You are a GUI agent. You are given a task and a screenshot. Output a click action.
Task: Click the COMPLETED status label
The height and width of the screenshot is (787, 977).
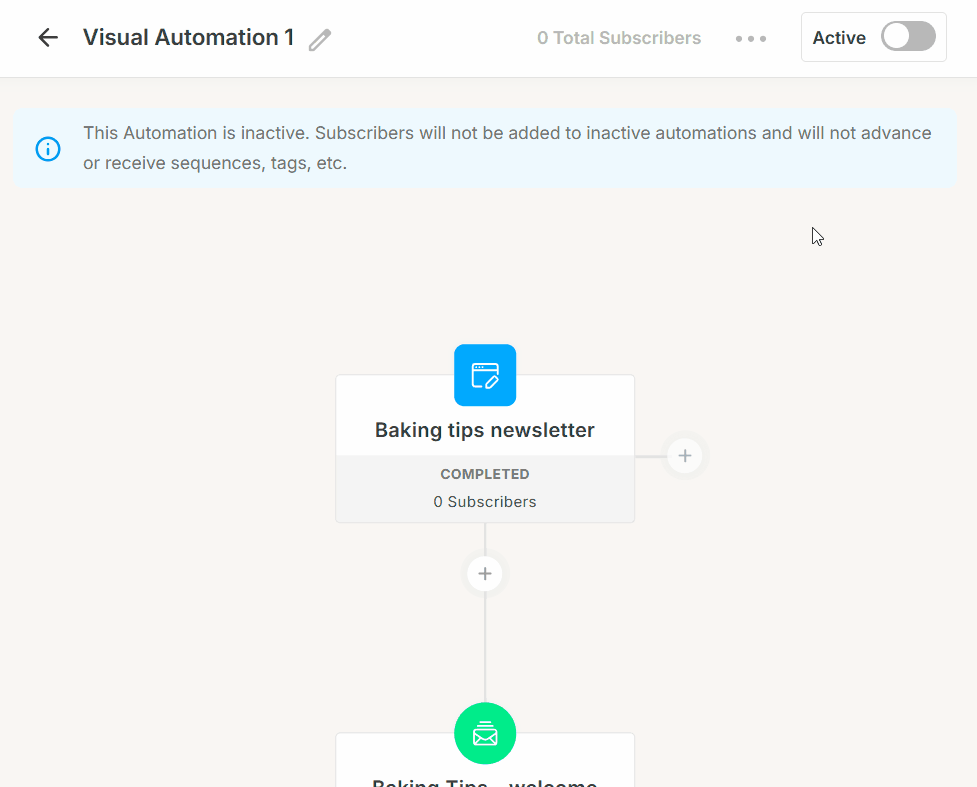[x=485, y=474]
